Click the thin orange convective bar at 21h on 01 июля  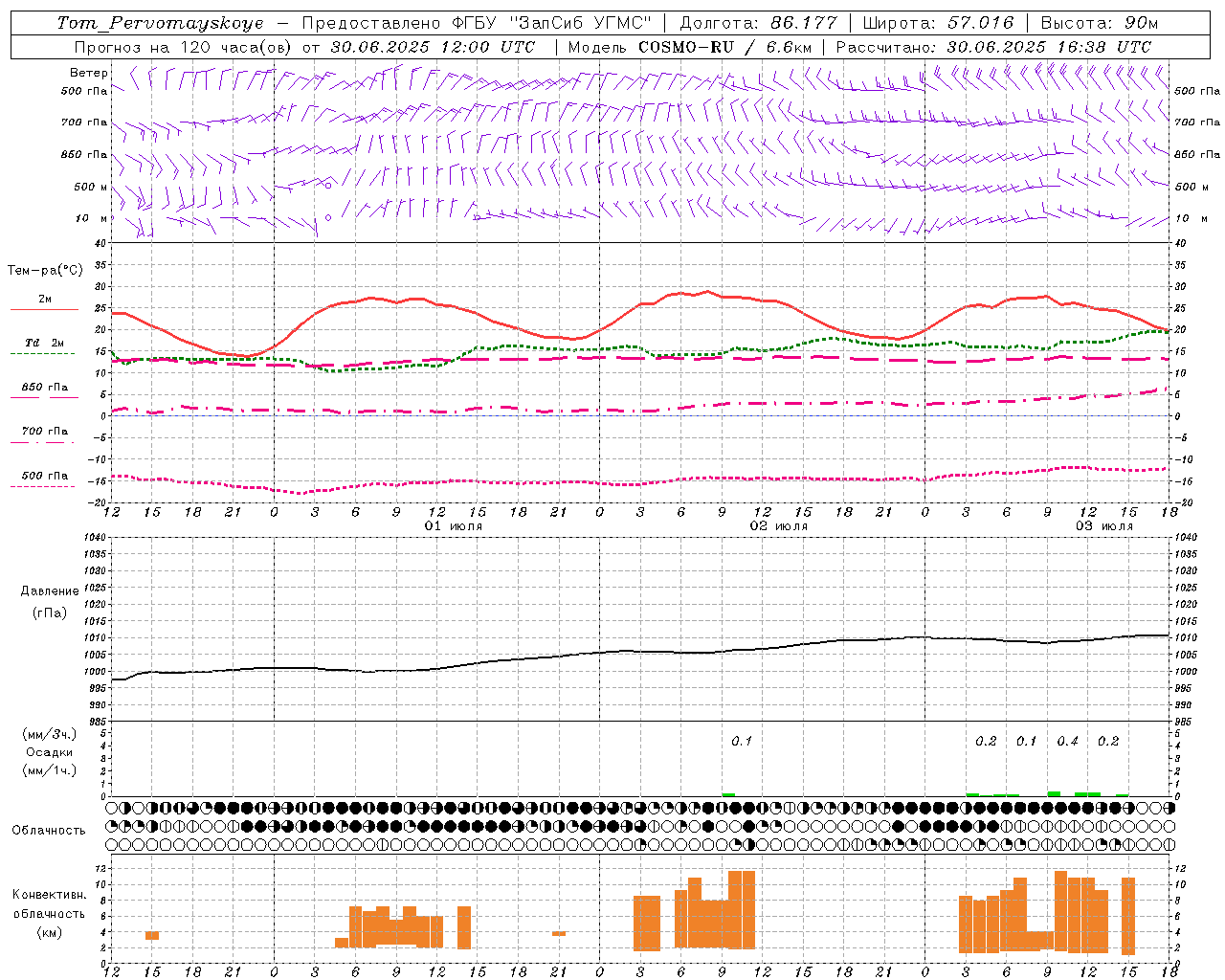pyautogui.click(x=559, y=933)
